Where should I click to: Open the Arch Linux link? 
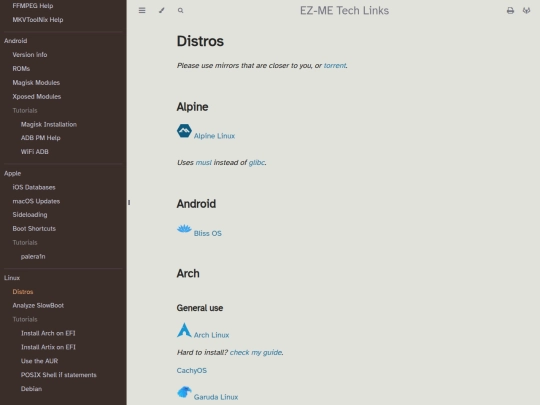pyautogui.click(x=211, y=335)
